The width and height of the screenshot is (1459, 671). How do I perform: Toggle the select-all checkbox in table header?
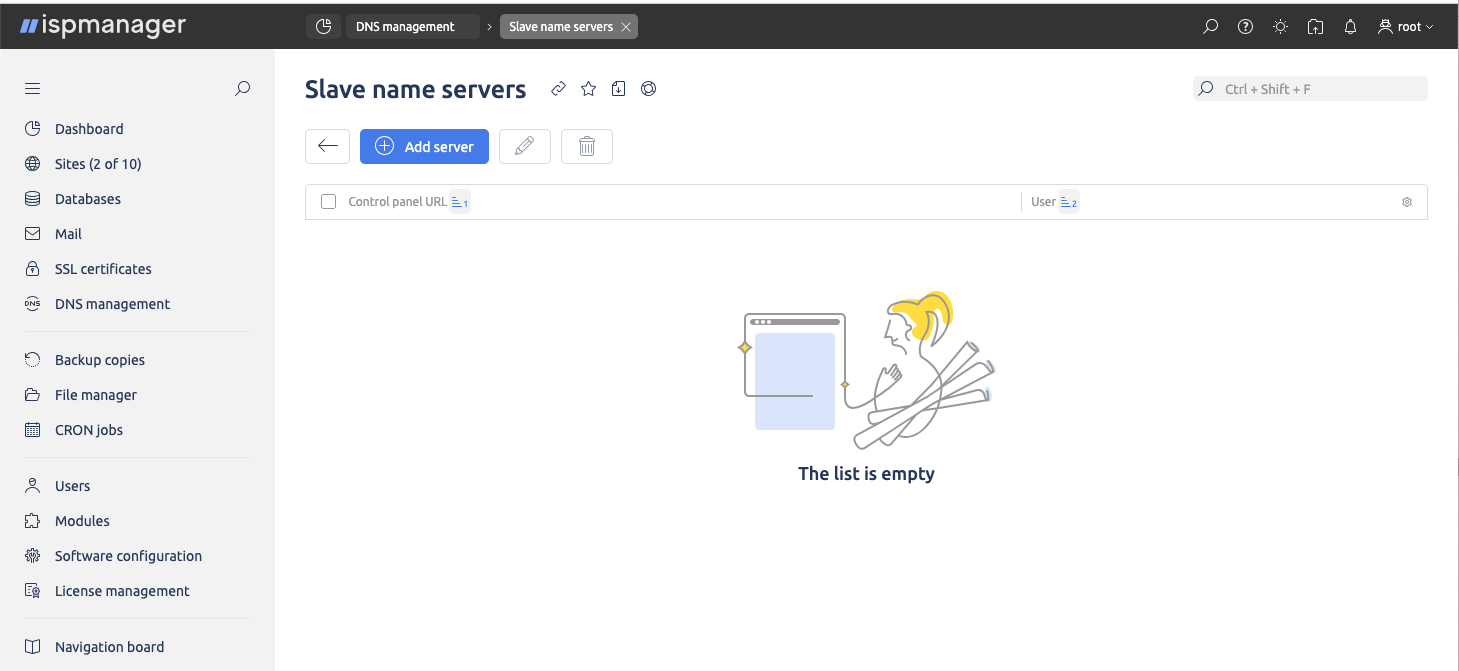[x=328, y=202]
